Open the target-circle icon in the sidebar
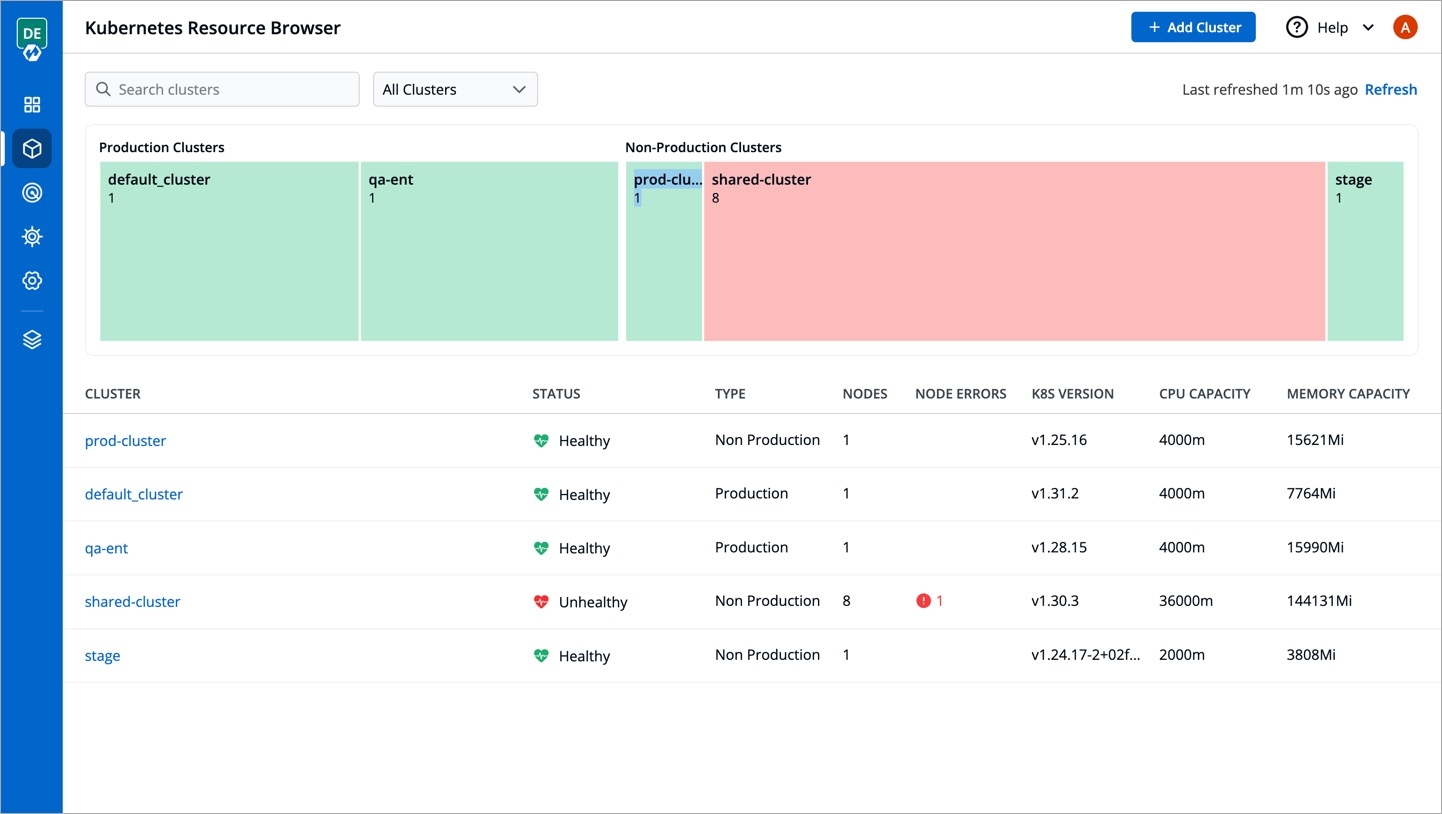This screenshot has width=1442, height=814. coord(32,193)
